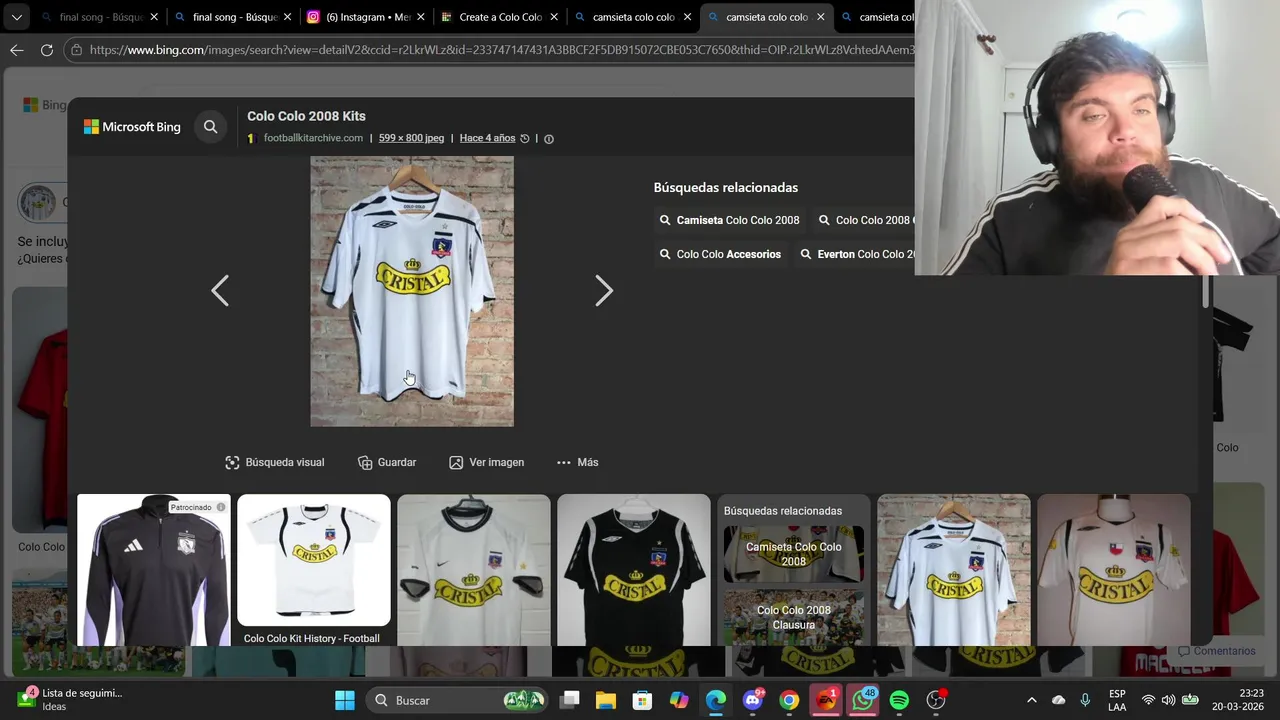Click the Microsoft Bing logo

(132, 127)
